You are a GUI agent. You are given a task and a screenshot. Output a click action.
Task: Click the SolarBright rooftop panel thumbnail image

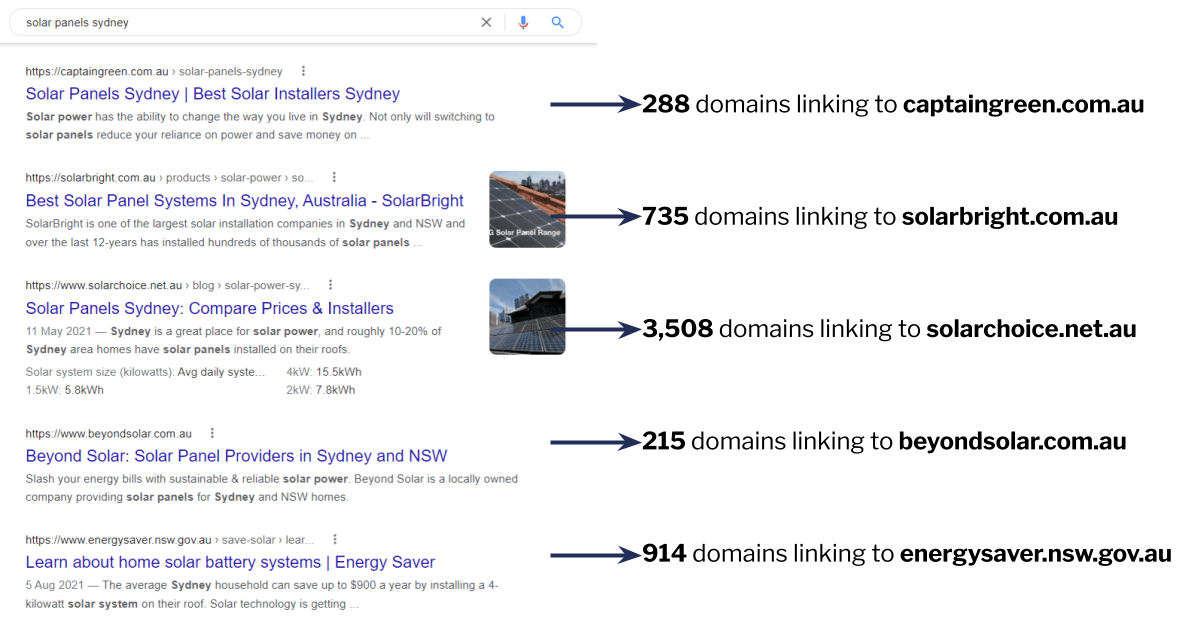click(527, 209)
